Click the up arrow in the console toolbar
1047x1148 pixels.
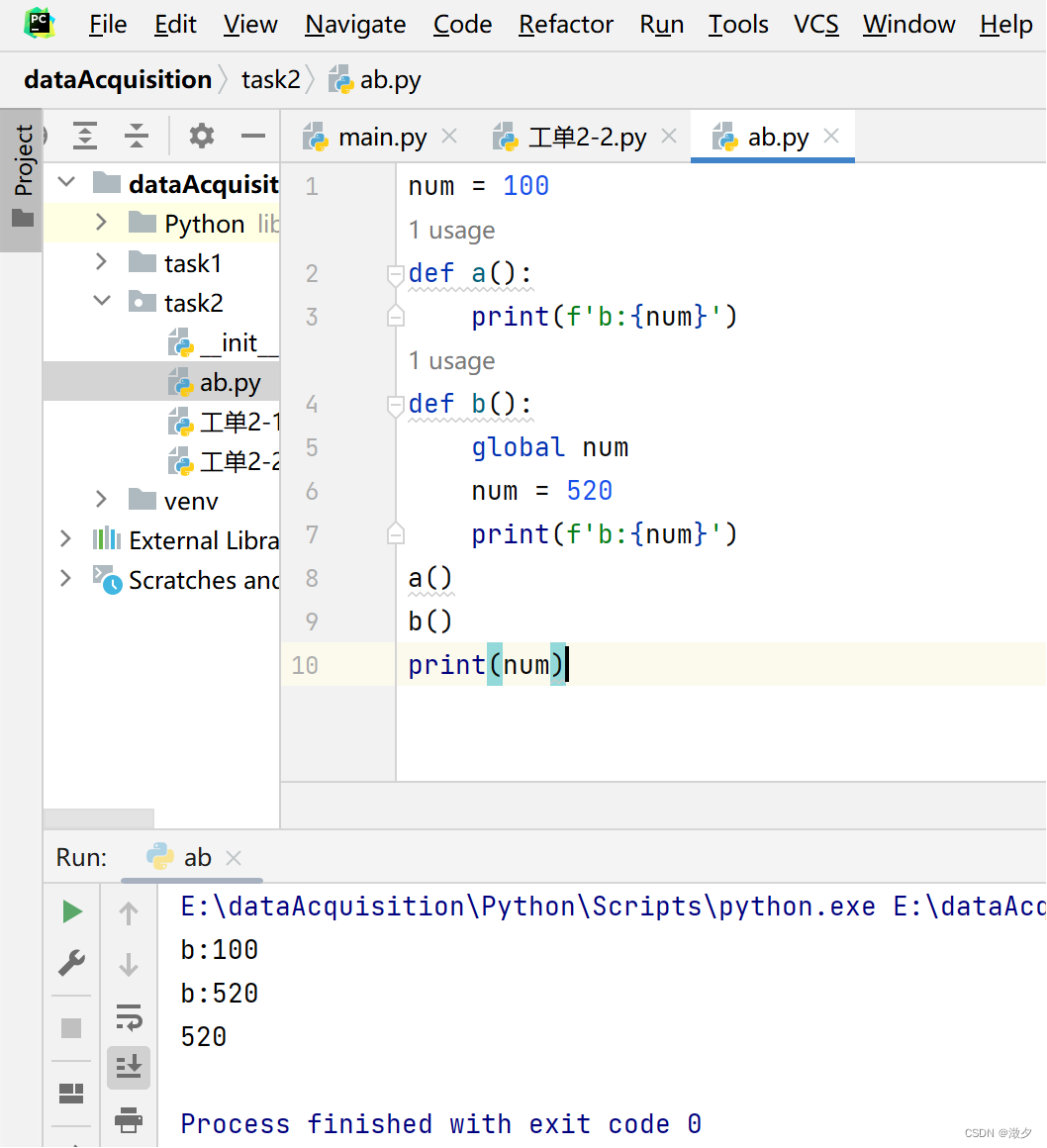pos(129,911)
